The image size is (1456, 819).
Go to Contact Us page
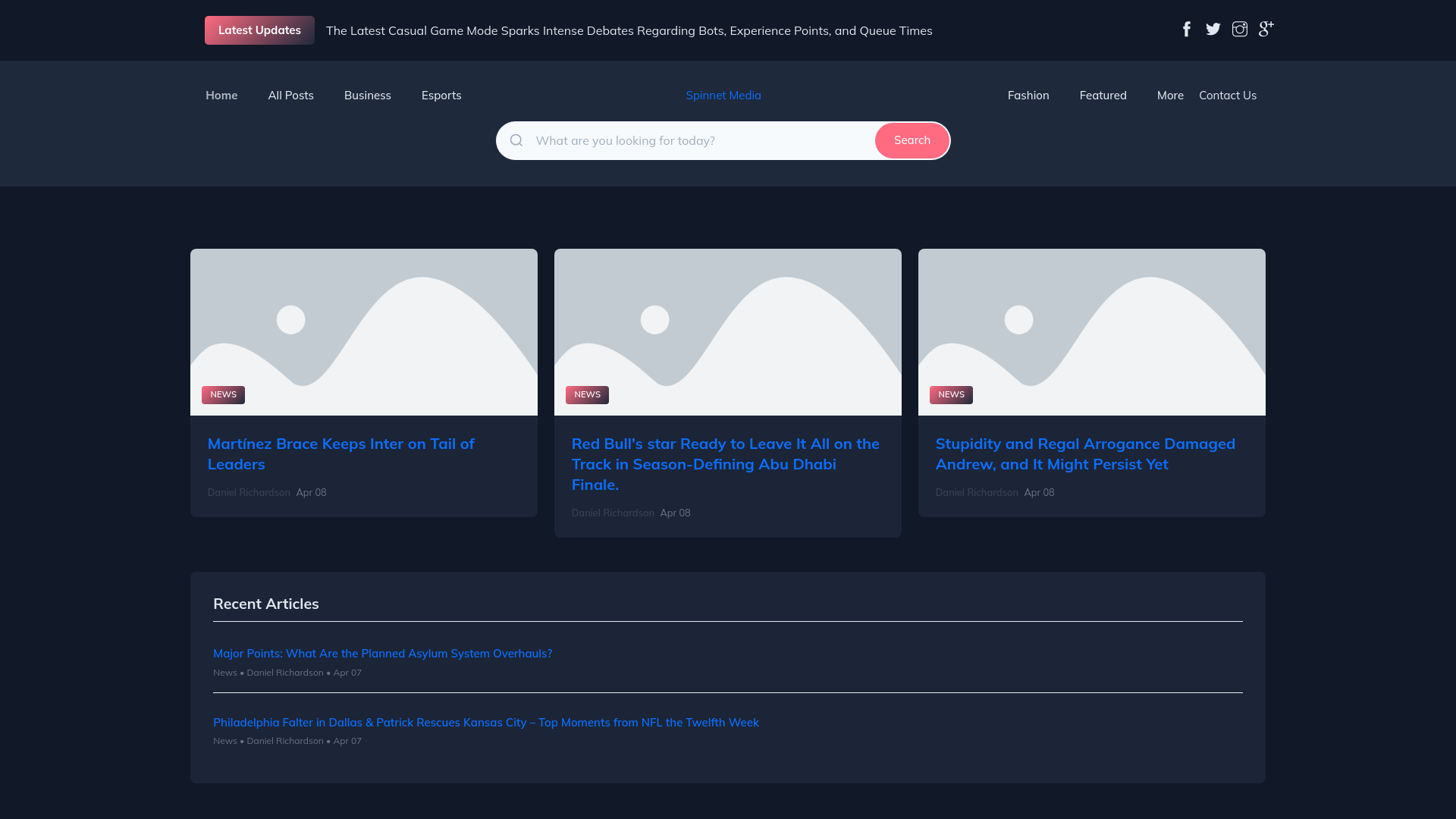(x=1228, y=96)
